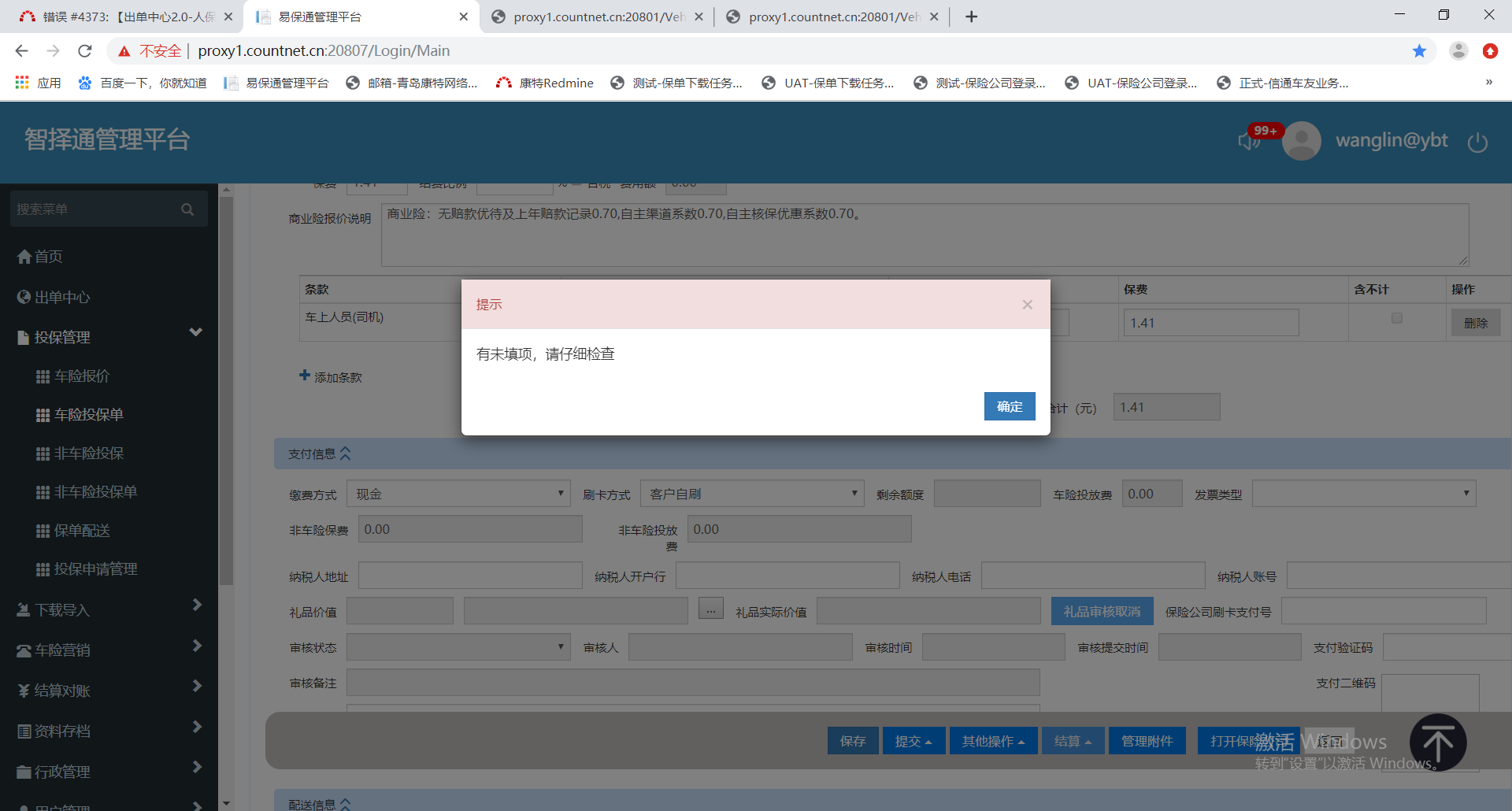Expand the 资料存档 sidebar section
Image resolution: width=1512 pixels, height=811 pixels.
[x=198, y=727]
